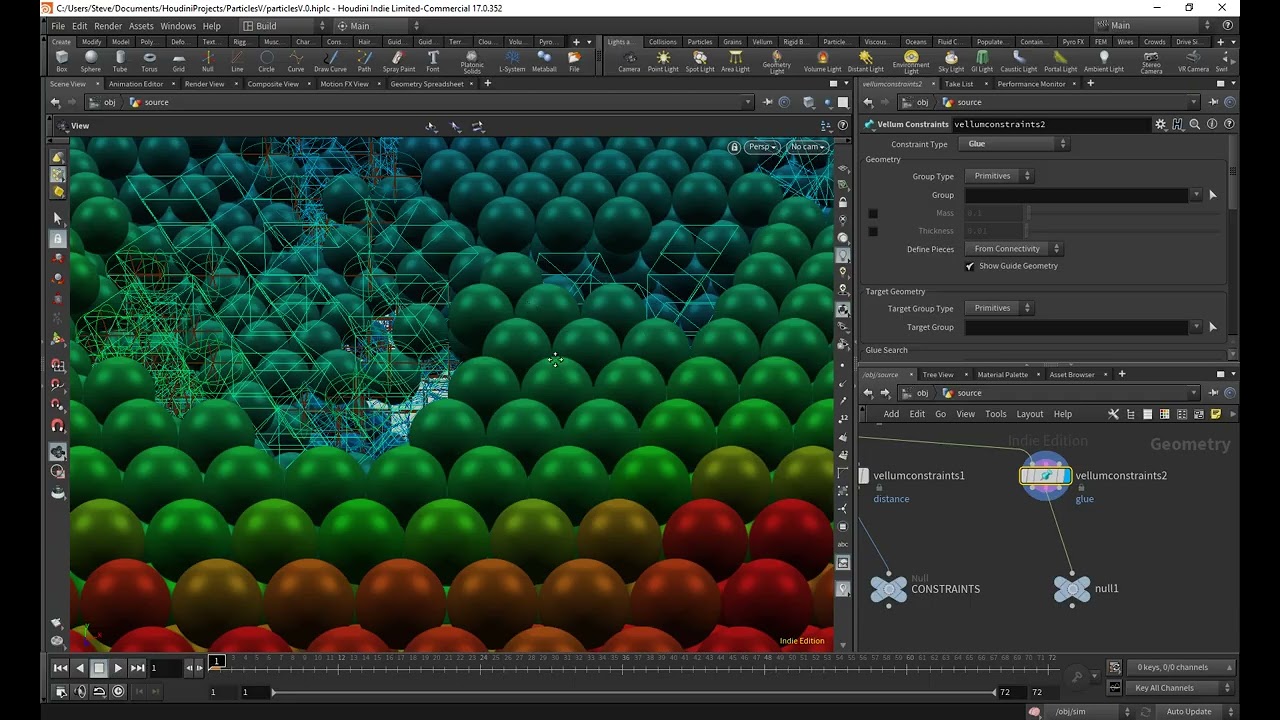Select the Draw Curve shelf tool

(x=330, y=62)
